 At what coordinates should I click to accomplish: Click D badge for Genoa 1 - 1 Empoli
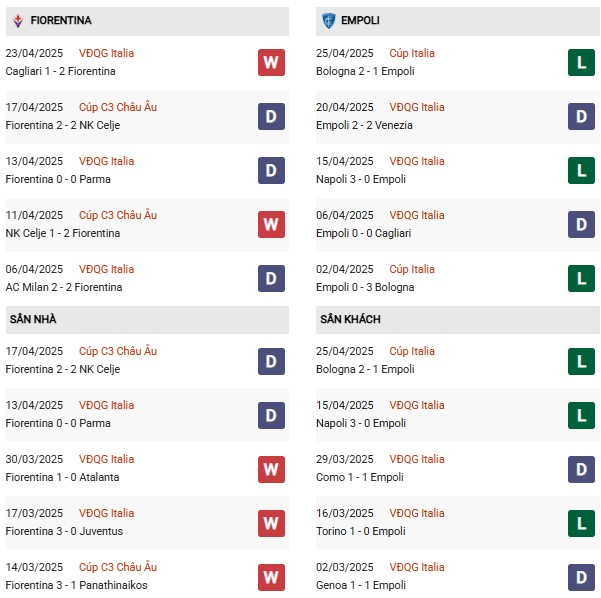point(582,576)
